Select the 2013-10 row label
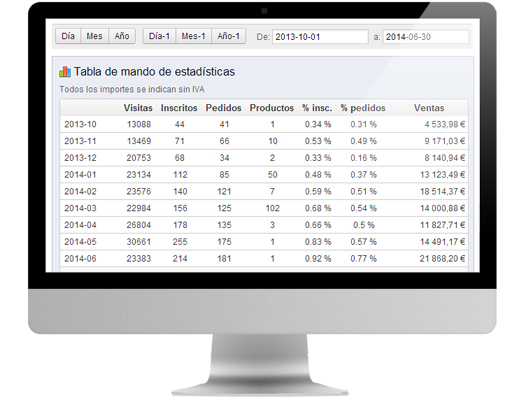This screenshot has height=400, width=526. pos(80,124)
